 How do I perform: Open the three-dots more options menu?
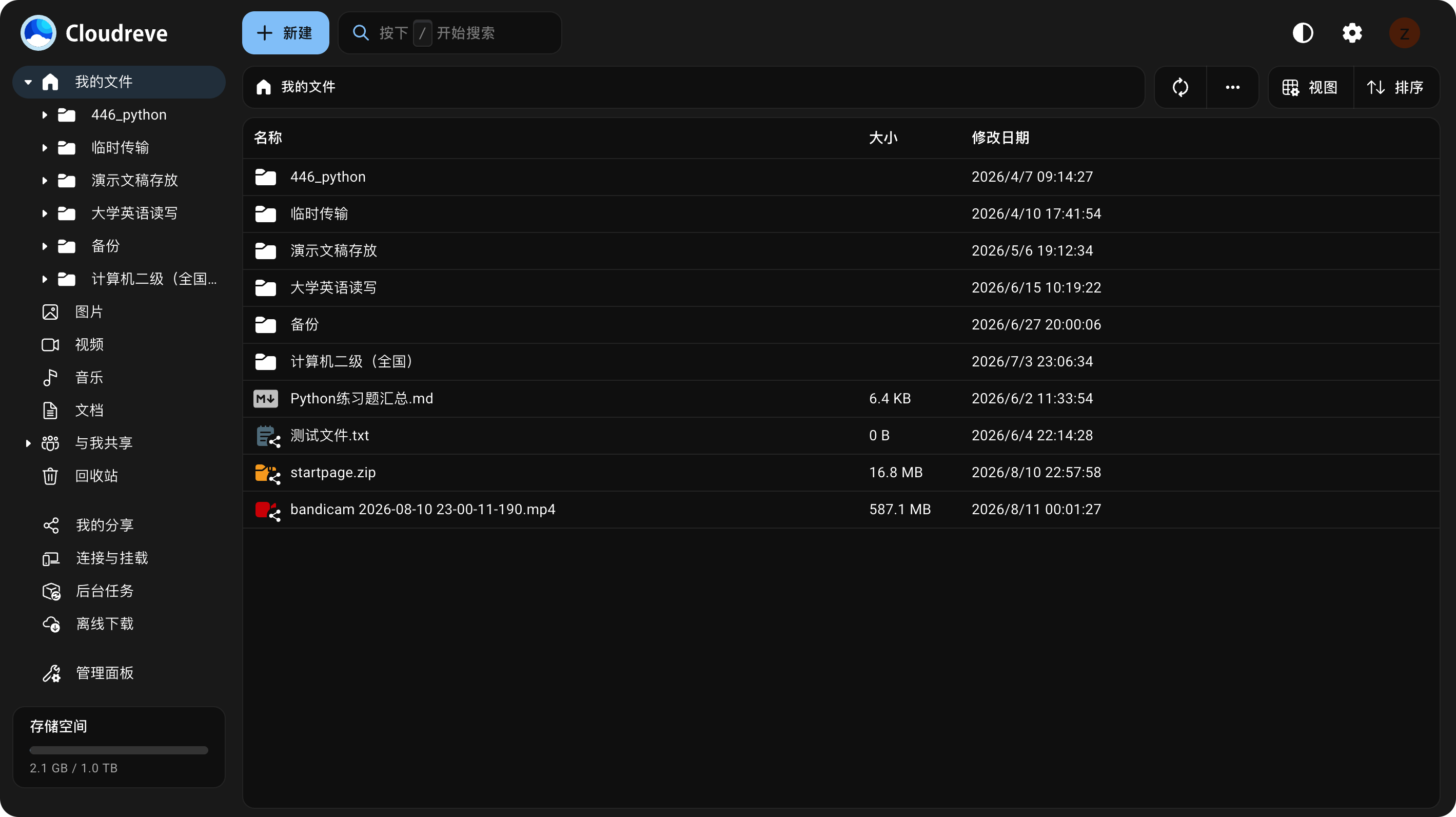click(1232, 87)
